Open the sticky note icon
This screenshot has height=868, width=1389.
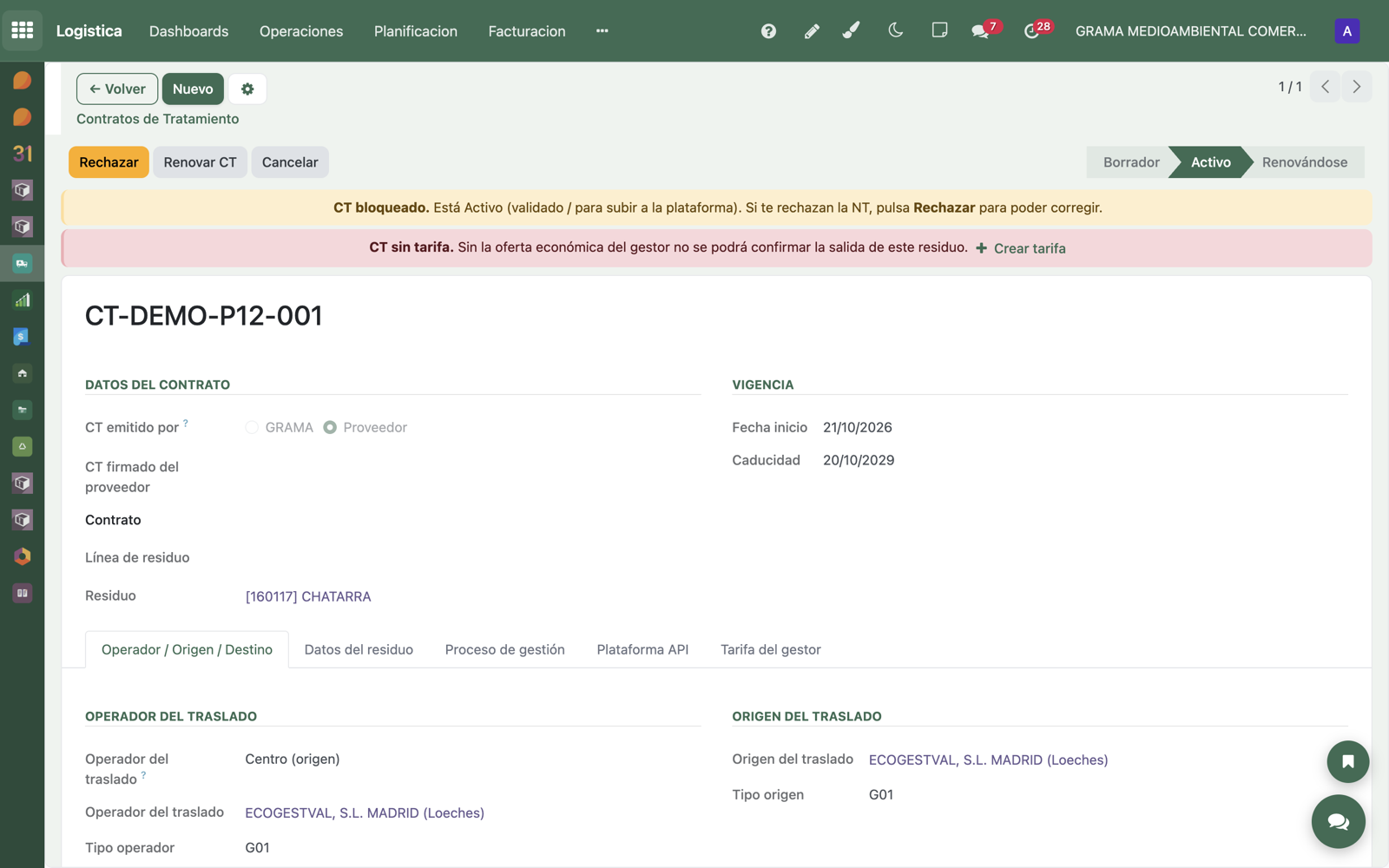click(939, 30)
